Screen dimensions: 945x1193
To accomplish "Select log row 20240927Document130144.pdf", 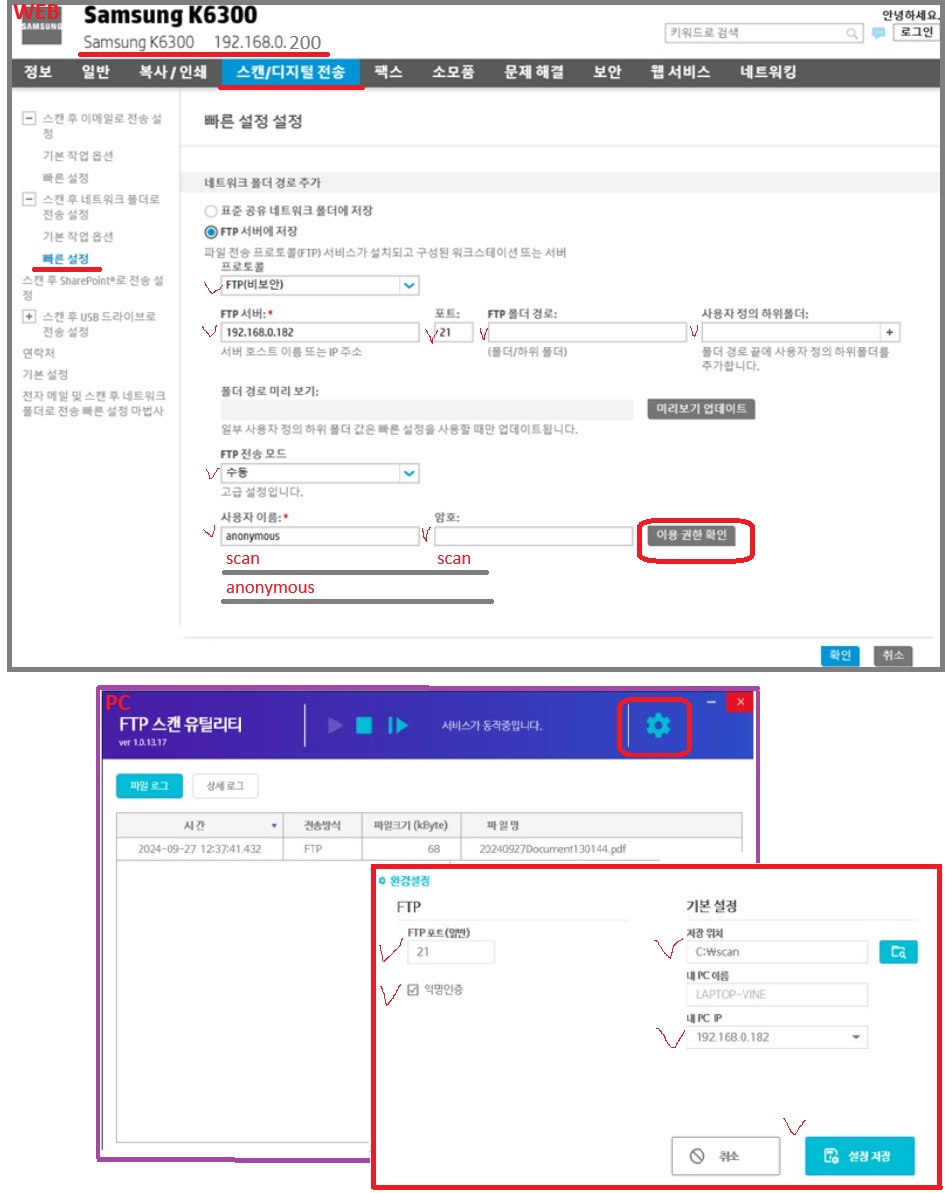I will [x=429, y=849].
